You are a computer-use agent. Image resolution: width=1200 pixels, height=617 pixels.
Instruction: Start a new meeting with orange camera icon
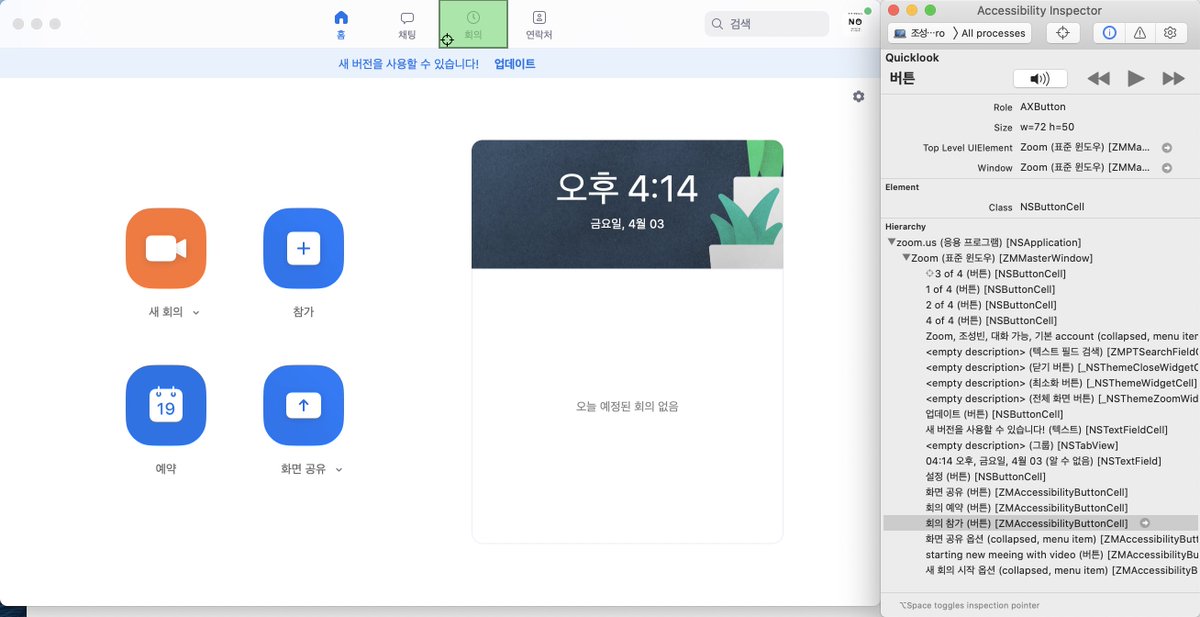(x=166, y=248)
